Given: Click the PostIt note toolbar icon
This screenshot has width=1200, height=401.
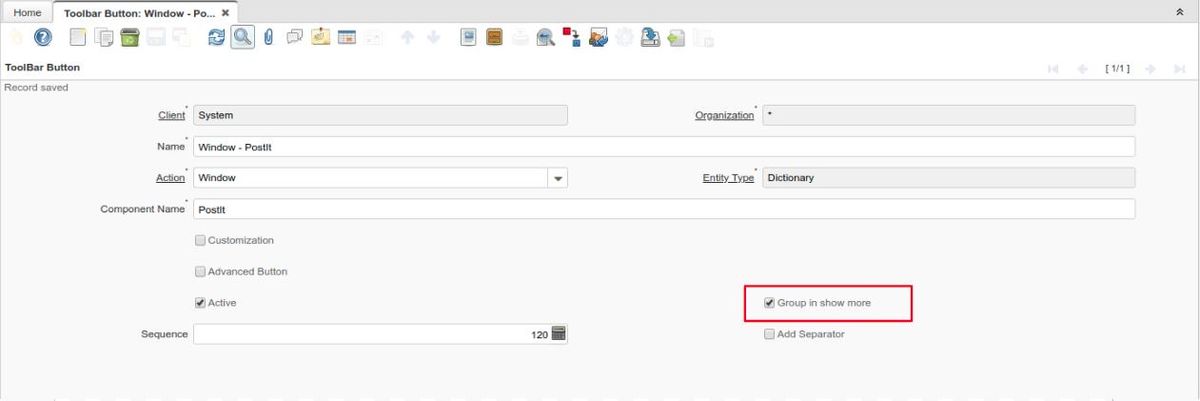Looking at the screenshot, I should [x=321, y=38].
